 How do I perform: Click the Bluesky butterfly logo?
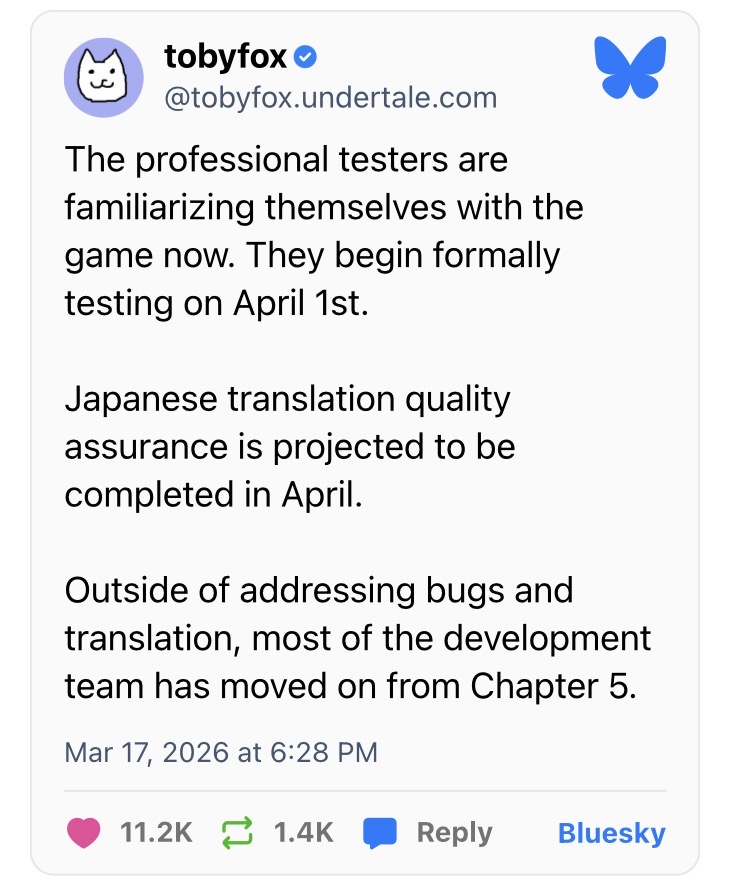pyautogui.click(x=630, y=67)
